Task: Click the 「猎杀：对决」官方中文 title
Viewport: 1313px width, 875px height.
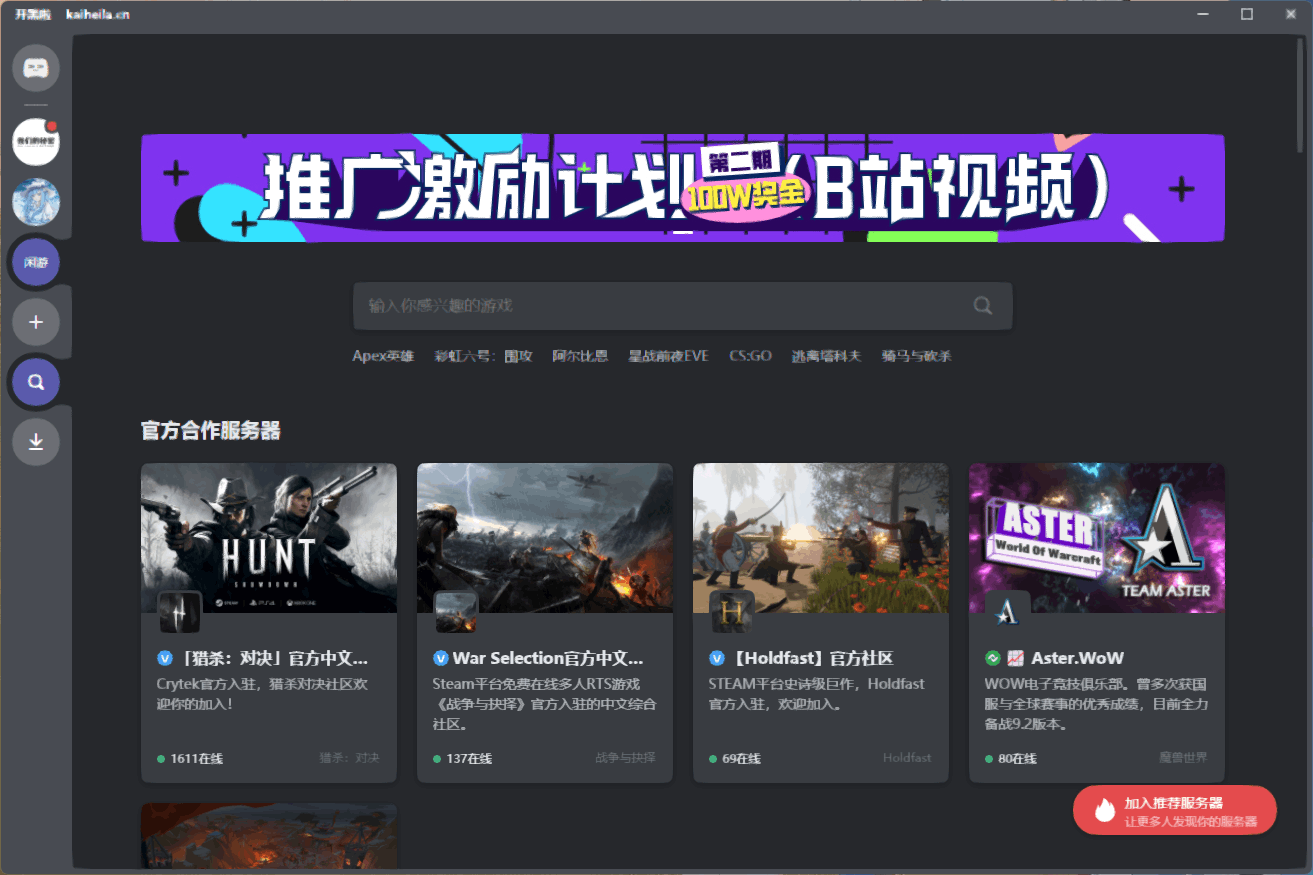Action: [x=273, y=658]
